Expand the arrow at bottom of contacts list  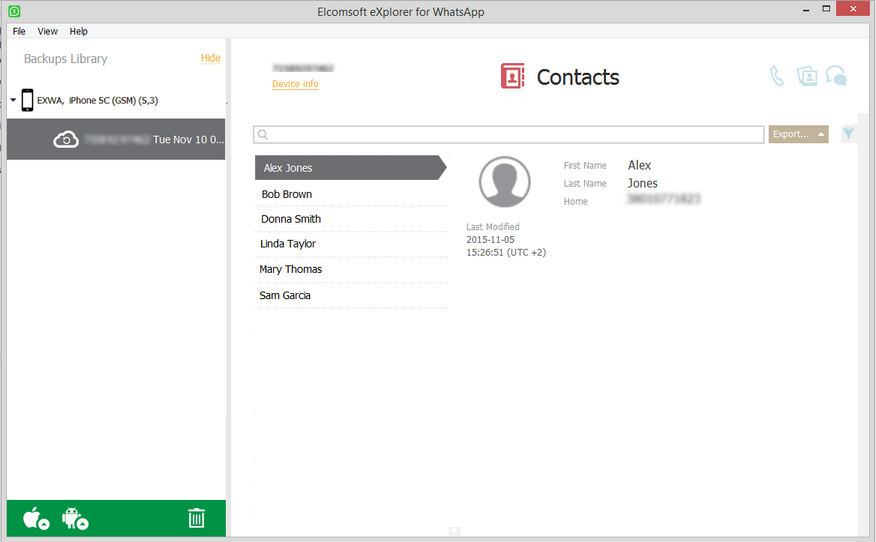pos(454,531)
